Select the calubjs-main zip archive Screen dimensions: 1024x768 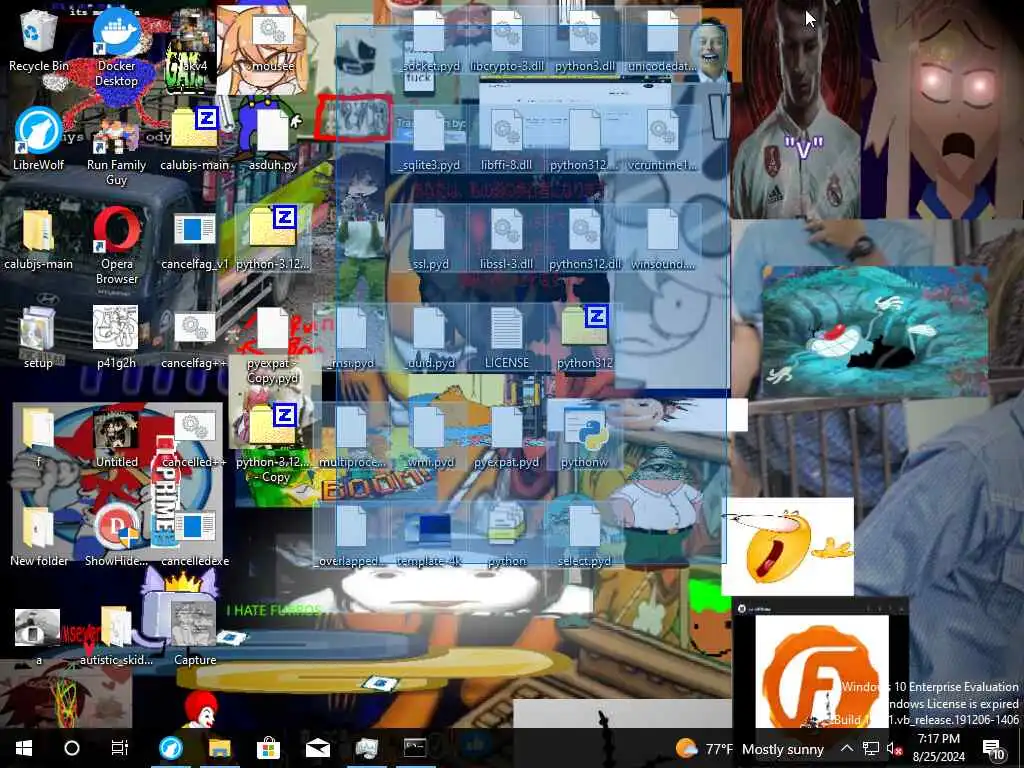[194, 140]
